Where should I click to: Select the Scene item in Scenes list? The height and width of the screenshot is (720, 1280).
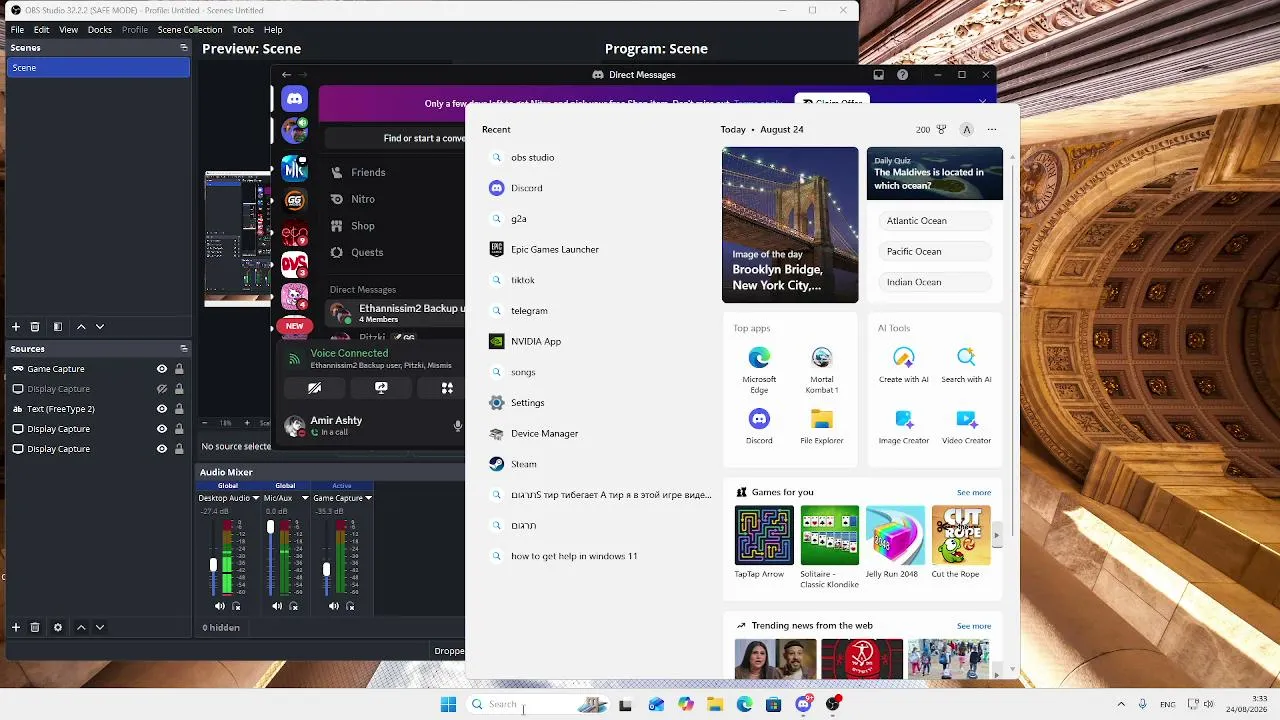click(98, 68)
